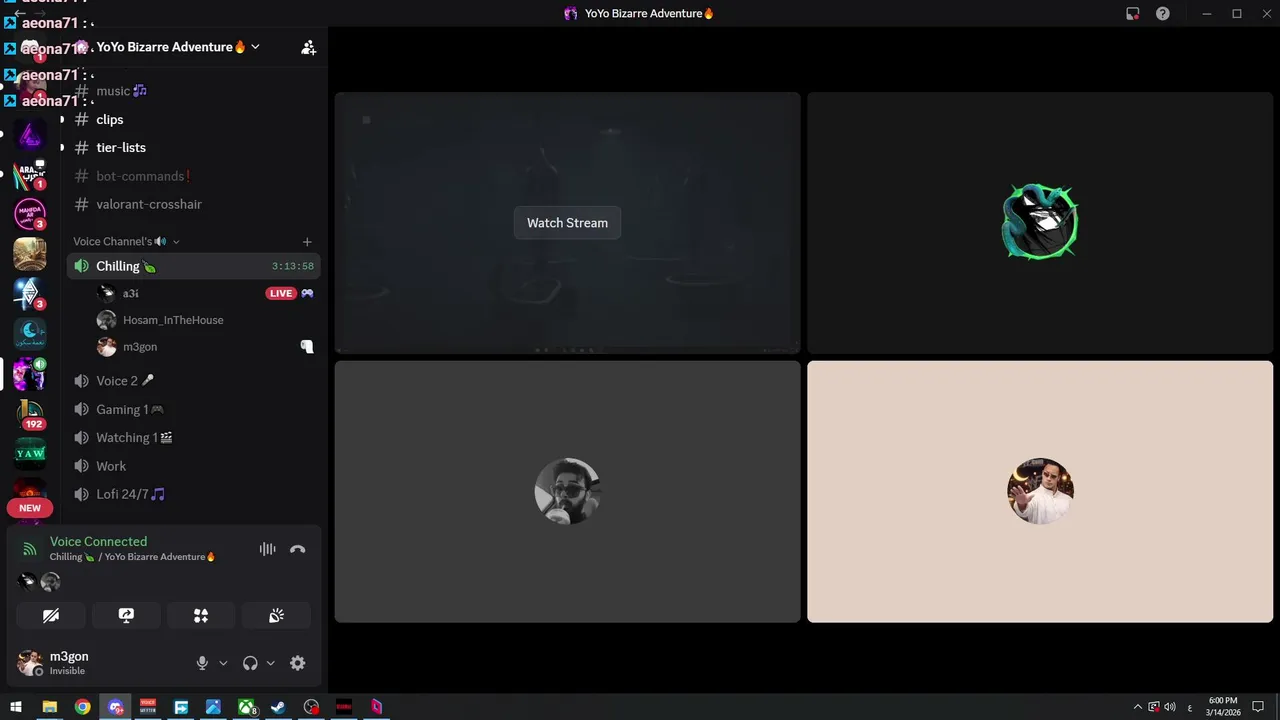Click the LIVE badge next to a3i
The height and width of the screenshot is (720, 1280).
(x=281, y=293)
